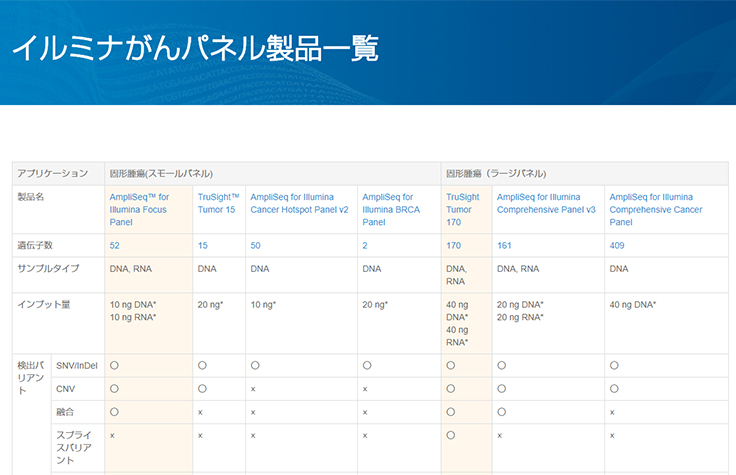This screenshot has height=475, width=736.
Task: Select the page title イルミナがんパネル製品一覧
Action: [x=195, y=48]
